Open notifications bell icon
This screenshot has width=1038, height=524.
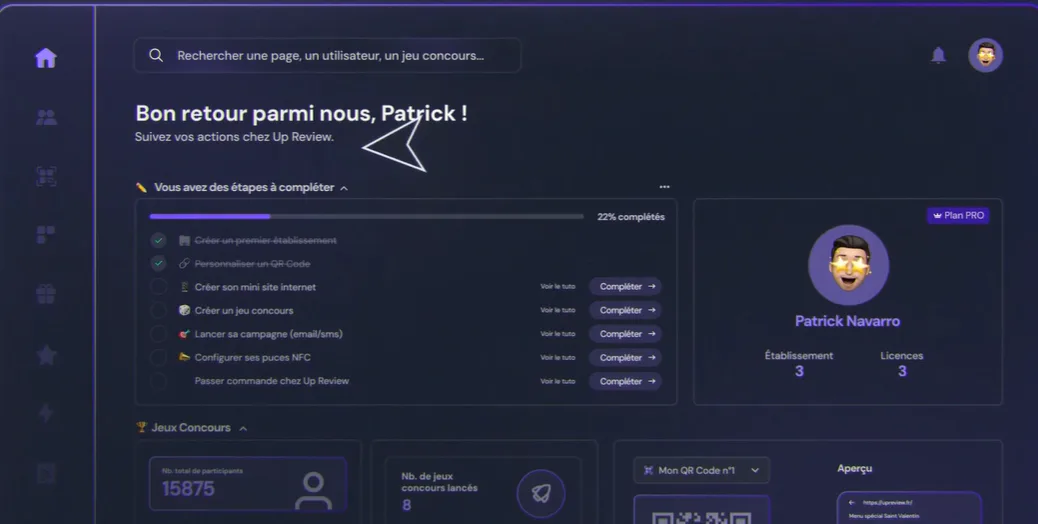coord(938,55)
